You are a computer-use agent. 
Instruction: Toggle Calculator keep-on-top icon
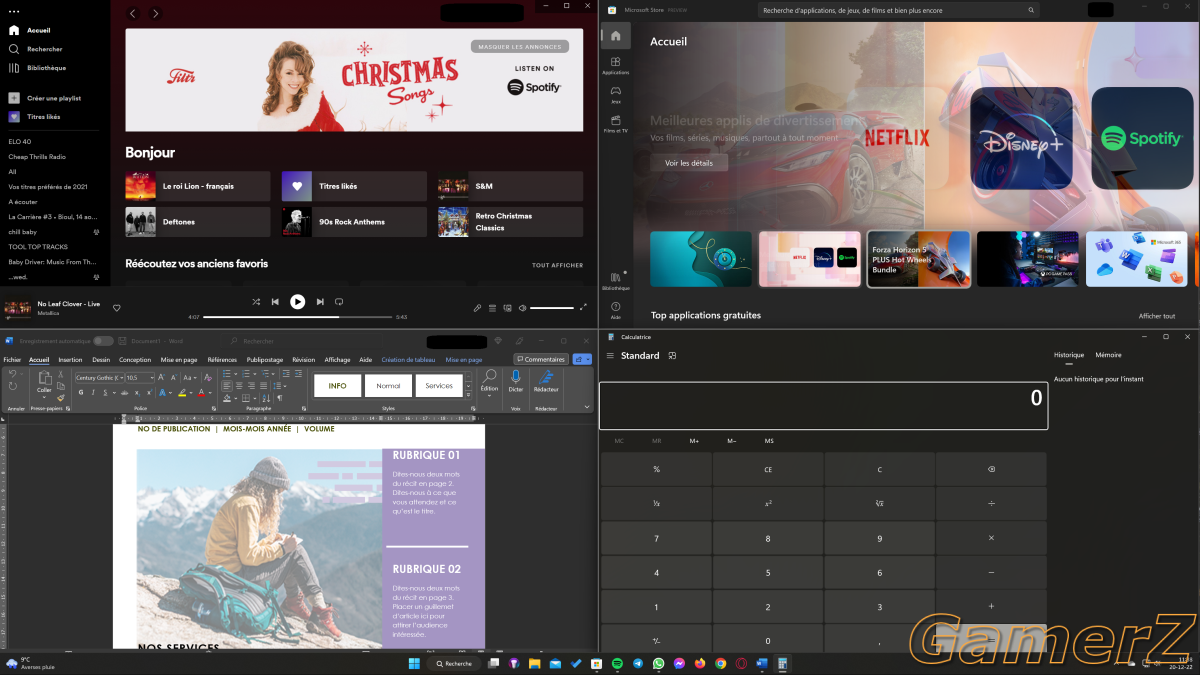[673, 356]
